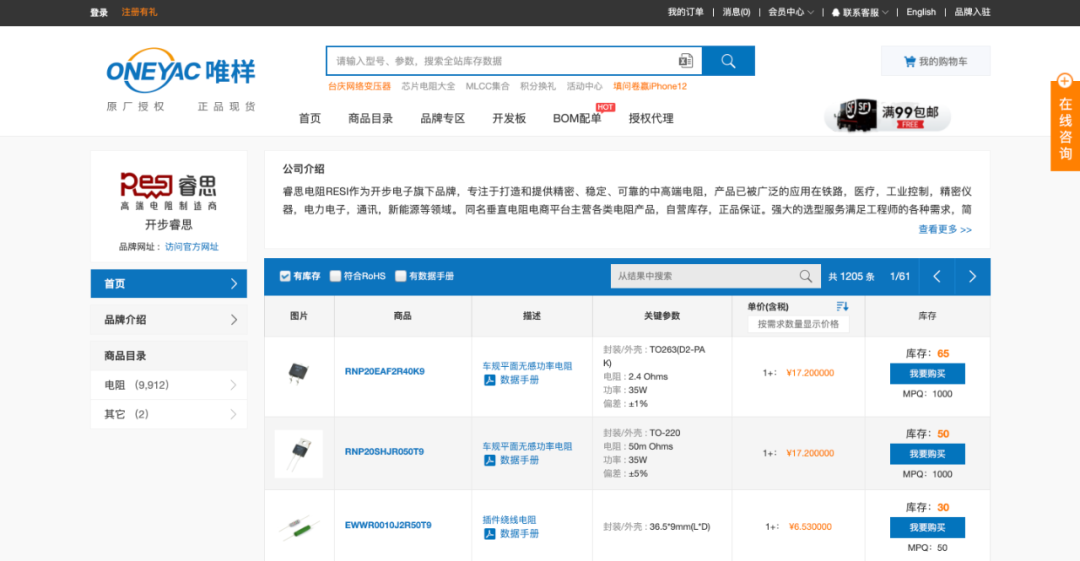Expand the 其它 (2) category
The height and width of the screenshot is (561, 1080).
tap(169, 414)
